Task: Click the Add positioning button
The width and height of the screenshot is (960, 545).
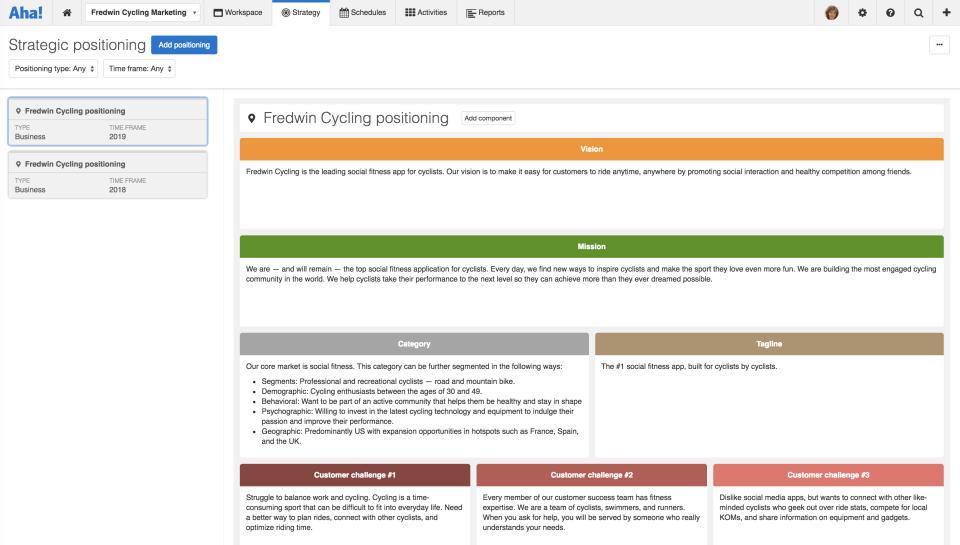Action: click(x=184, y=45)
